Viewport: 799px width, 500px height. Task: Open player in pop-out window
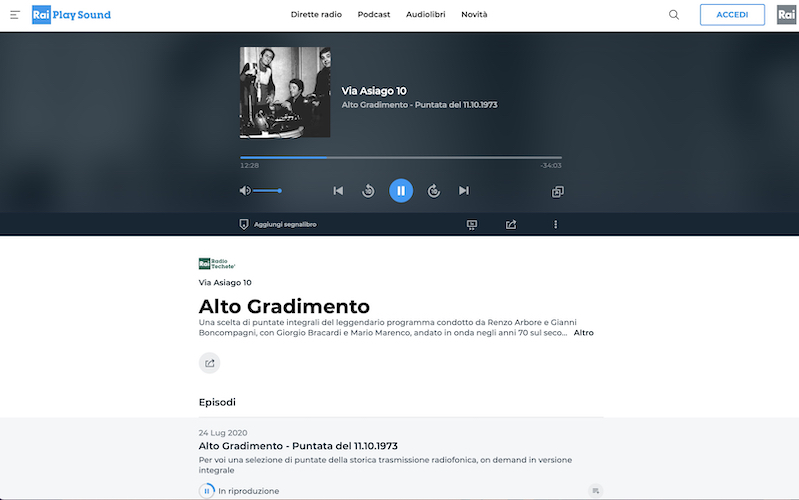pyautogui.click(x=557, y=192)
